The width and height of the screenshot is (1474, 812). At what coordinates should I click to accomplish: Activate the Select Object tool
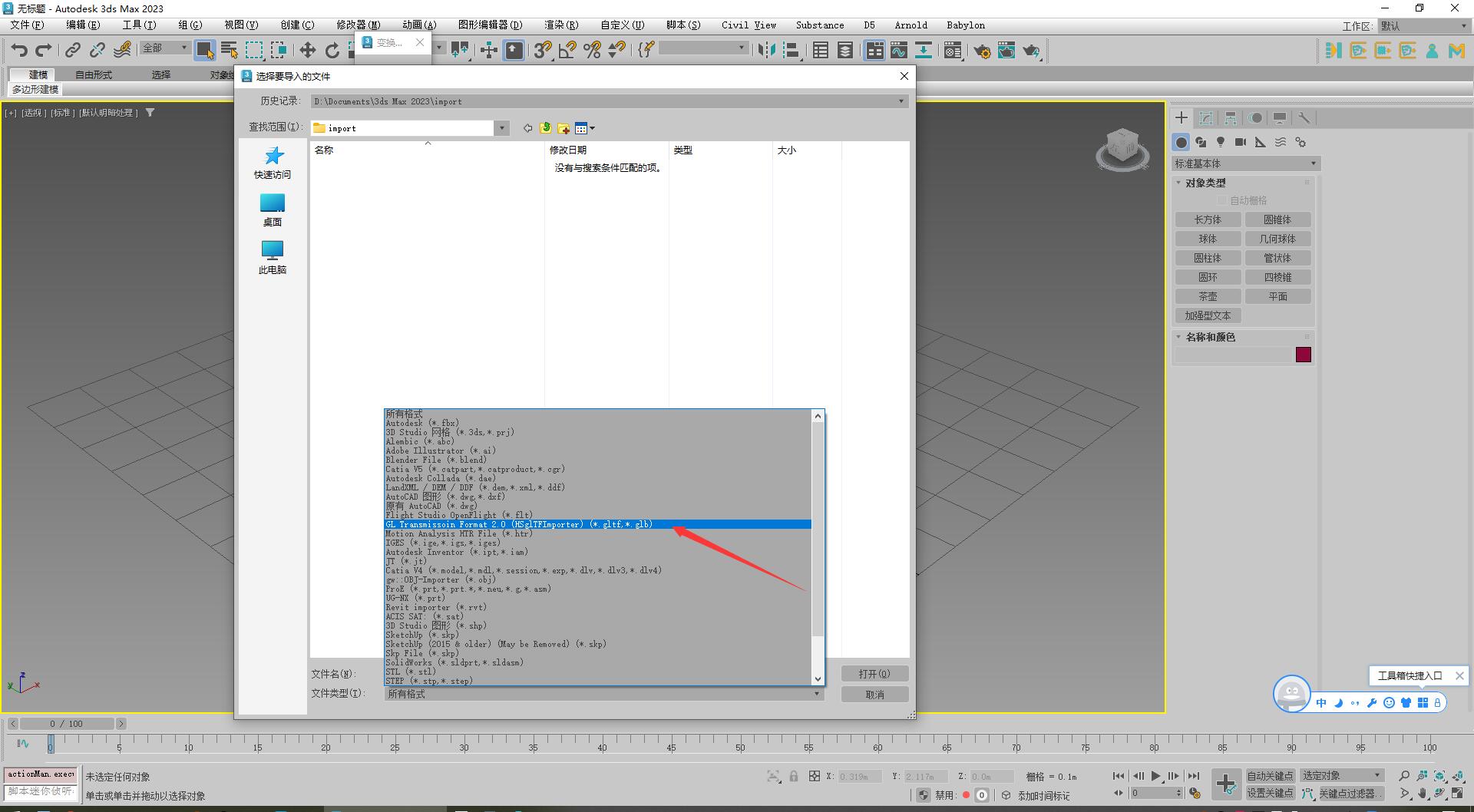(x=205, y=51)
